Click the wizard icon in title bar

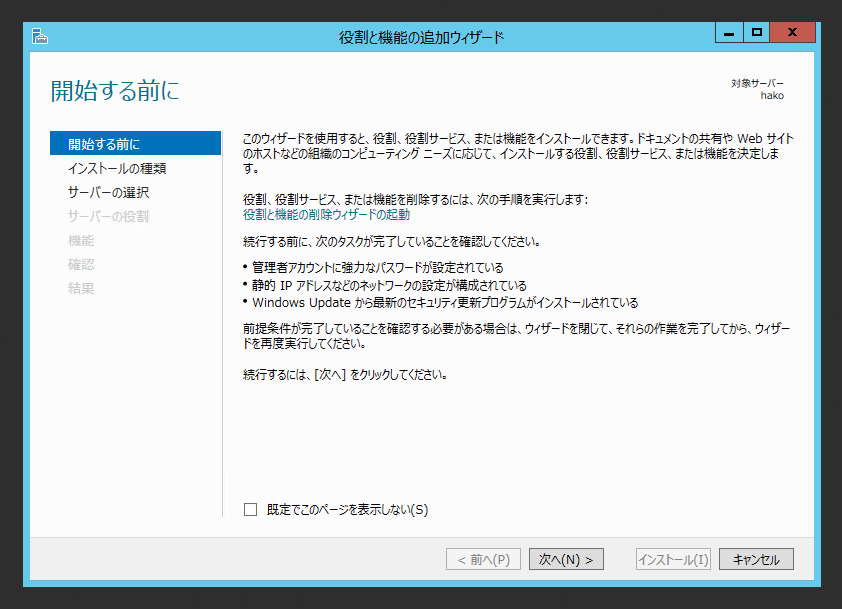(x=40, y=37)
